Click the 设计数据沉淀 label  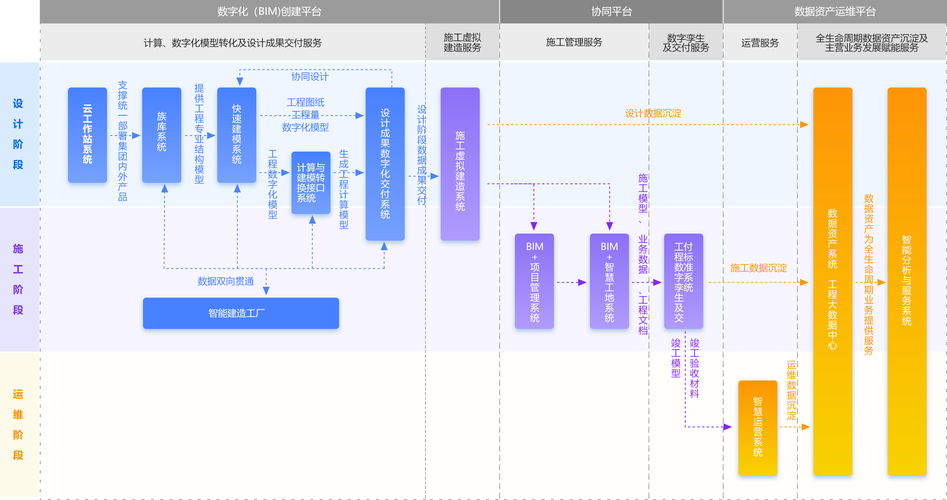point(653,113)
